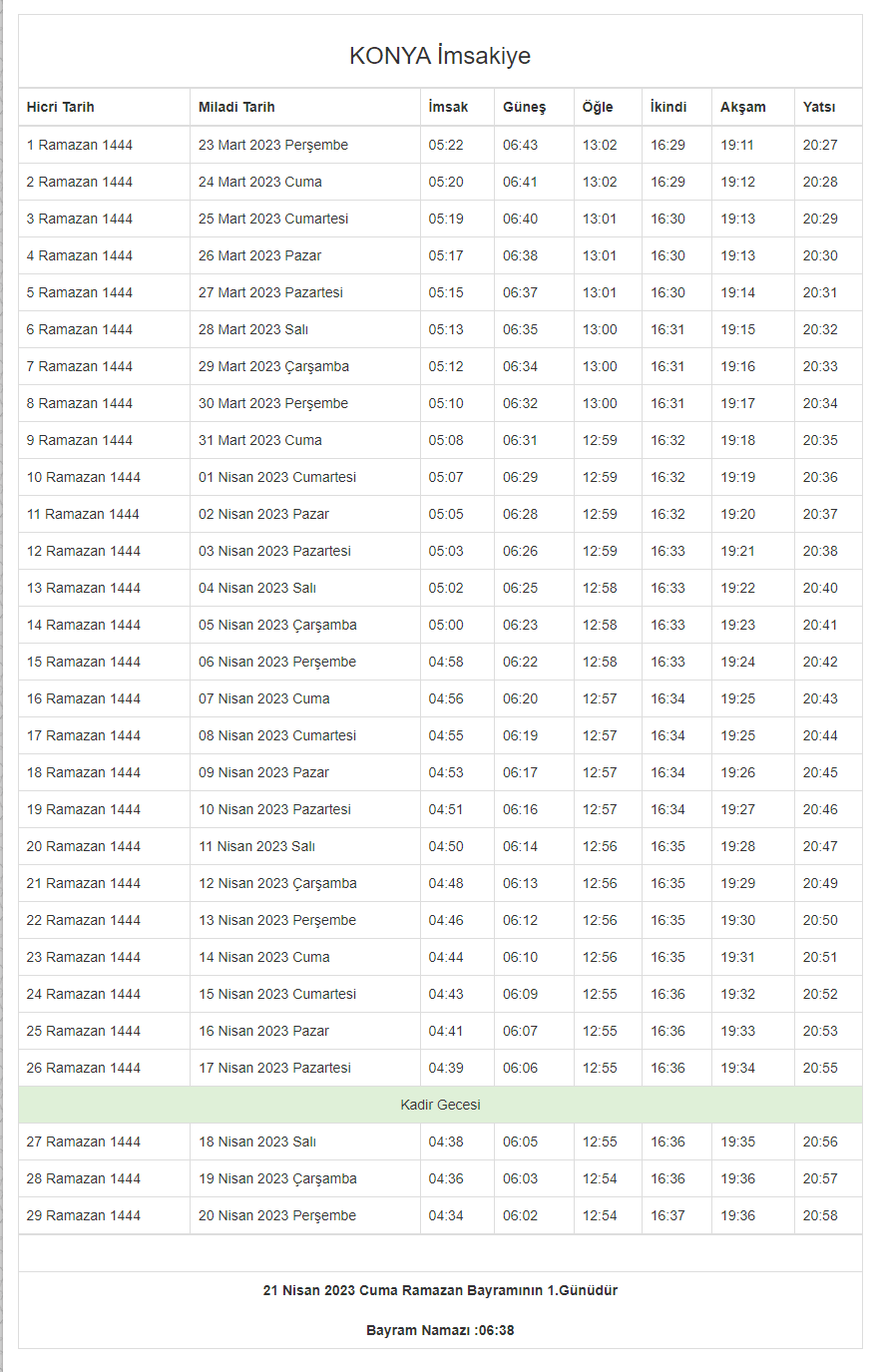The width and height of the screenshot is (882, 1372).
Task: Click the green Kadir Gecesi row
Action: click(440, 1105)
